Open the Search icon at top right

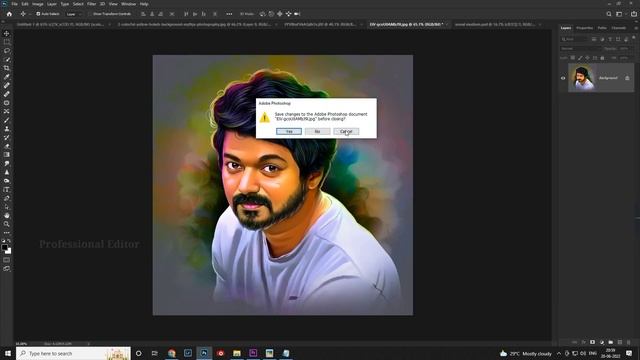609,14
